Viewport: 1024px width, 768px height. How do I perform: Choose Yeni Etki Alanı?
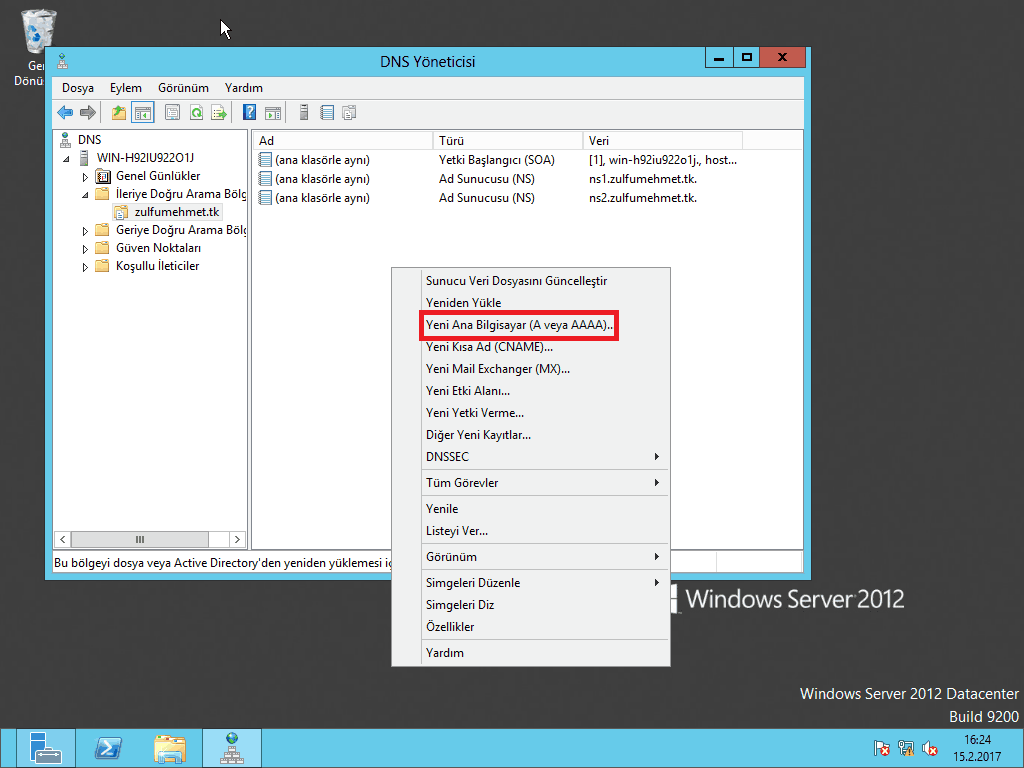(531, 391)
